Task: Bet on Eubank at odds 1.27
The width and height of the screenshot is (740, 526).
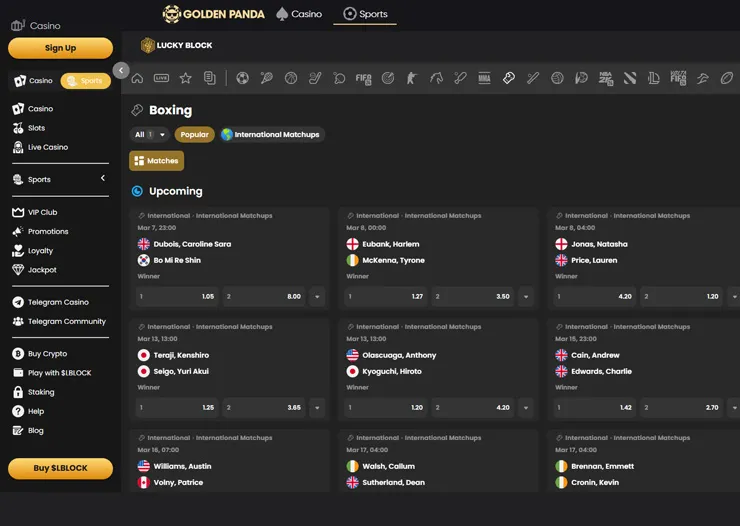Action: tap(385, 297)
